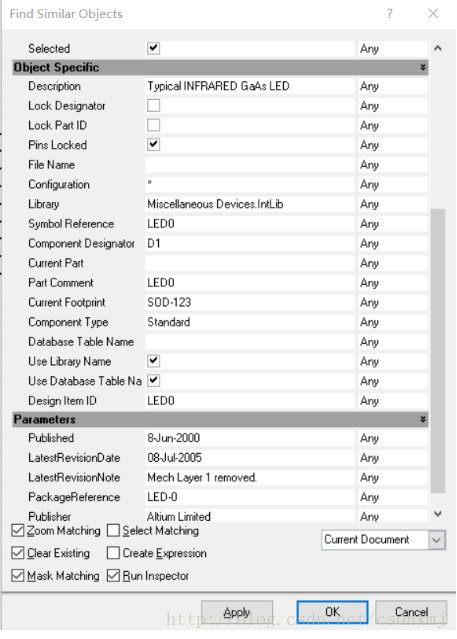Image resolution: width=457 pixels, height=639 pixels.
Task: Click the help question mark icon
Action: 390,14
